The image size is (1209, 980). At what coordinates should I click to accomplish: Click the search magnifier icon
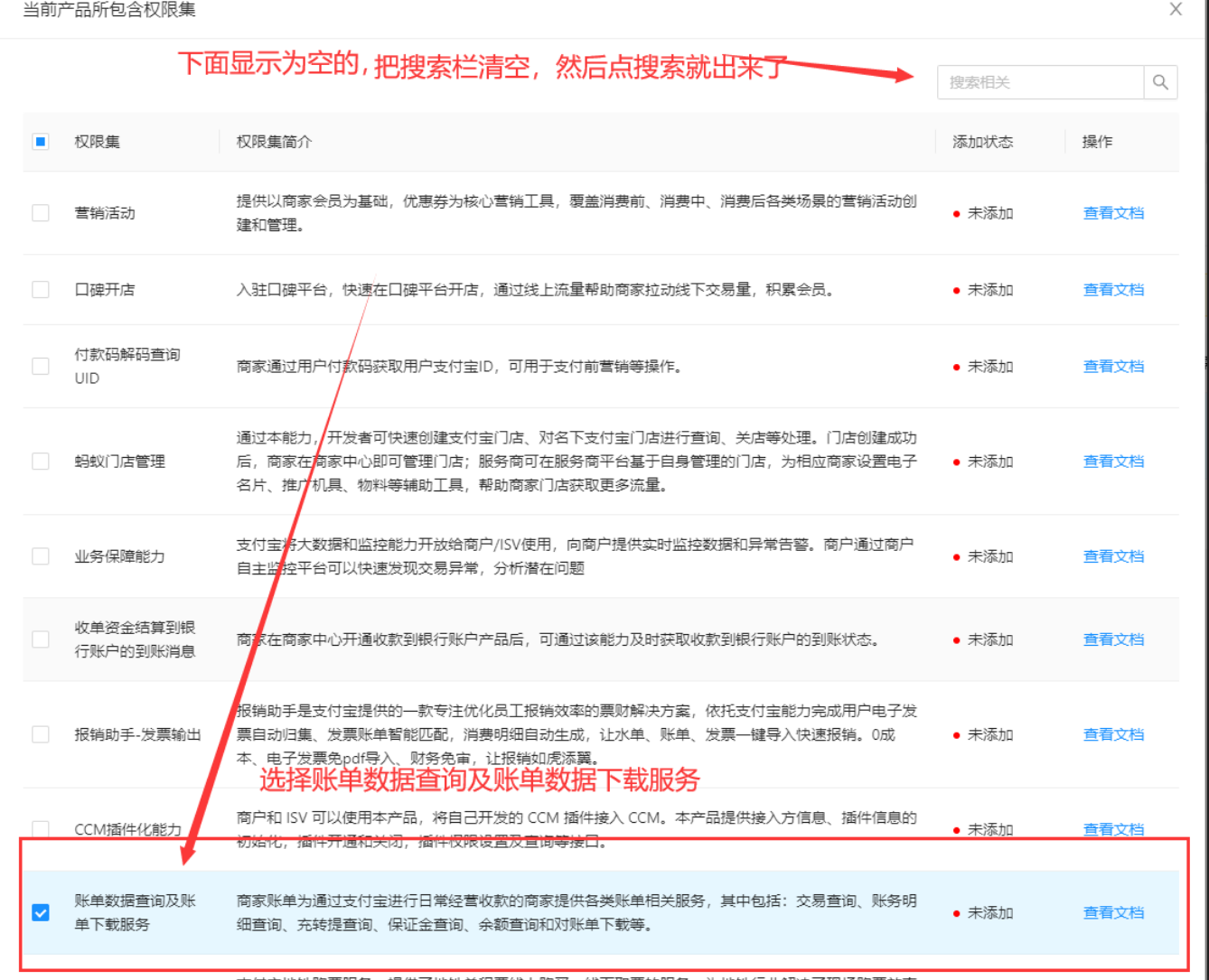[x=1160, y=82]
